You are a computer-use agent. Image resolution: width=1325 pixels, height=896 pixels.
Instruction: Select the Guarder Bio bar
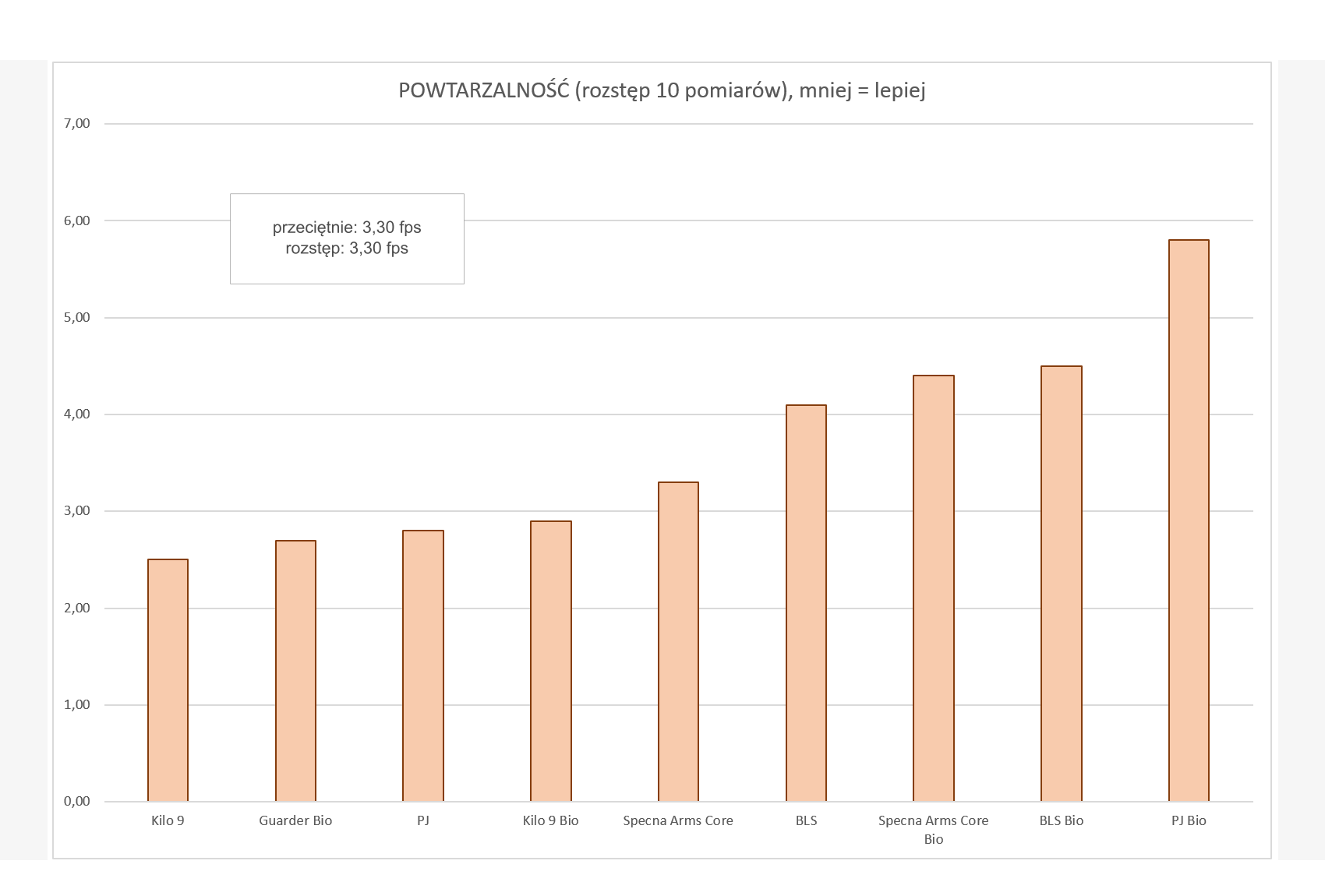(295, 671)
